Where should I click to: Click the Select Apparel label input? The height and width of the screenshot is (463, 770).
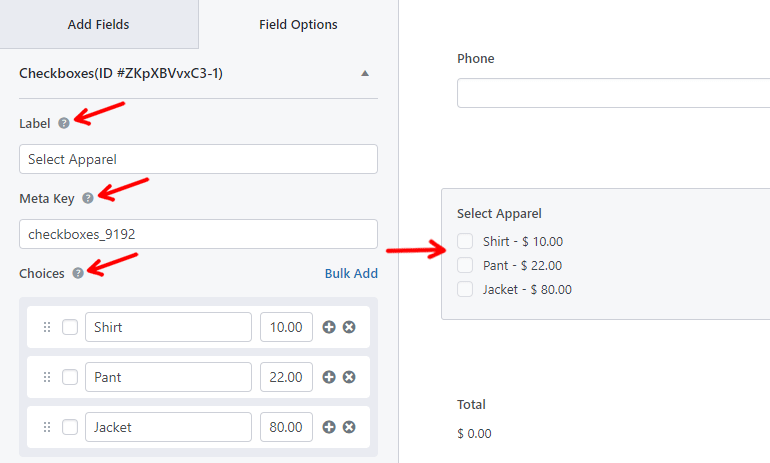[x=198, y=159]
